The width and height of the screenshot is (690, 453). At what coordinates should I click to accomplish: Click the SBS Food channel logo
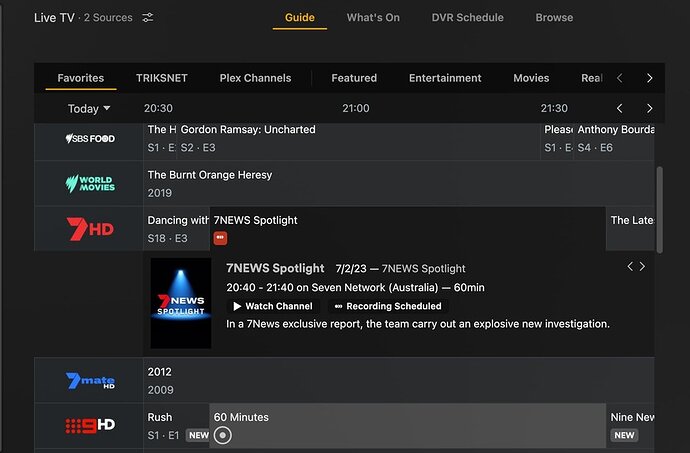pyautogui.click(x=90, y=138)
